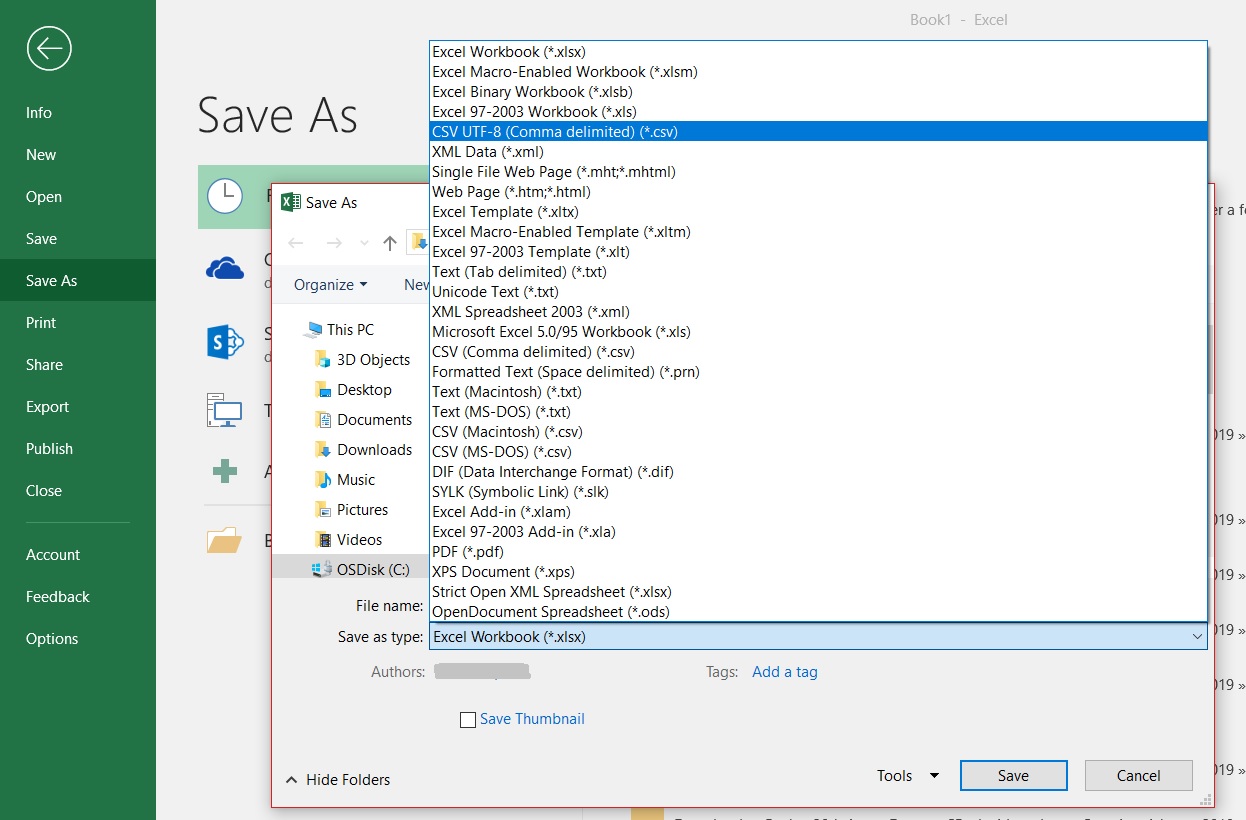Toggle the Save Thumbnail checkbox
The image size is (1246, 820).
(x=467, y=719)
